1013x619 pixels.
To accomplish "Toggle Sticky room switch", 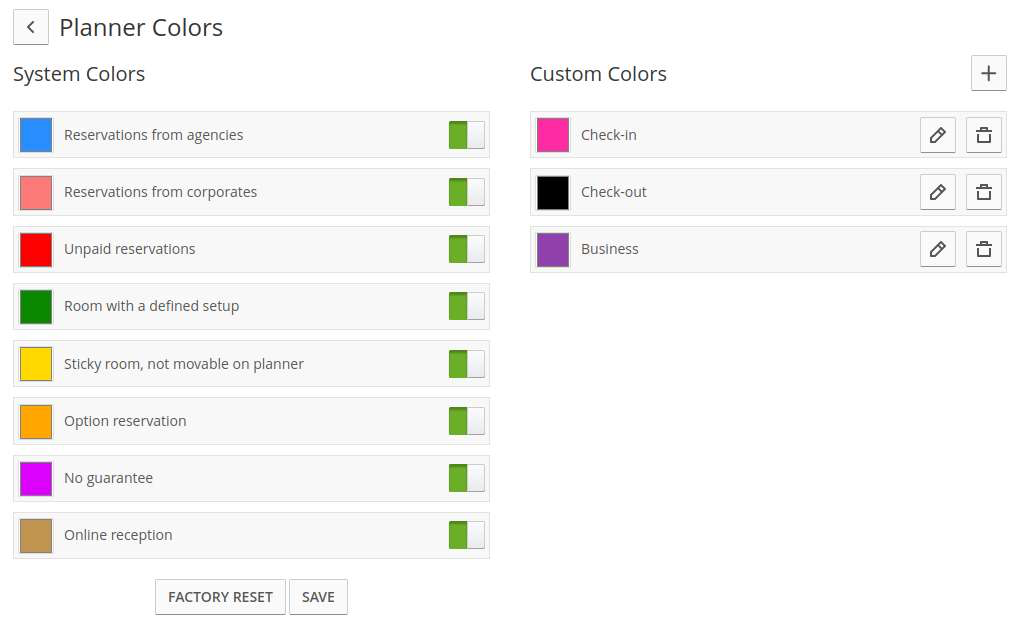I will click(466, 364).
